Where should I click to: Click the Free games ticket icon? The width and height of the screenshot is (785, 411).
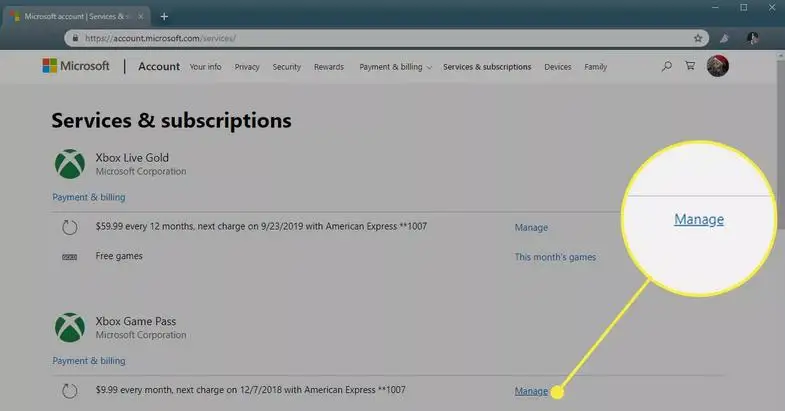click(x=70, y=257)
